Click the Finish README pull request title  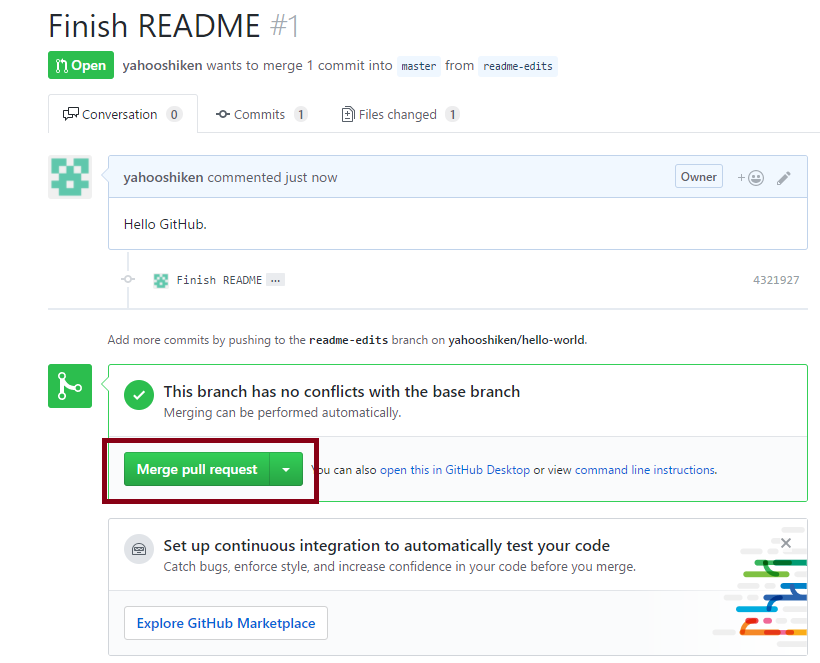pyautogui.click(x=154, y=26)
